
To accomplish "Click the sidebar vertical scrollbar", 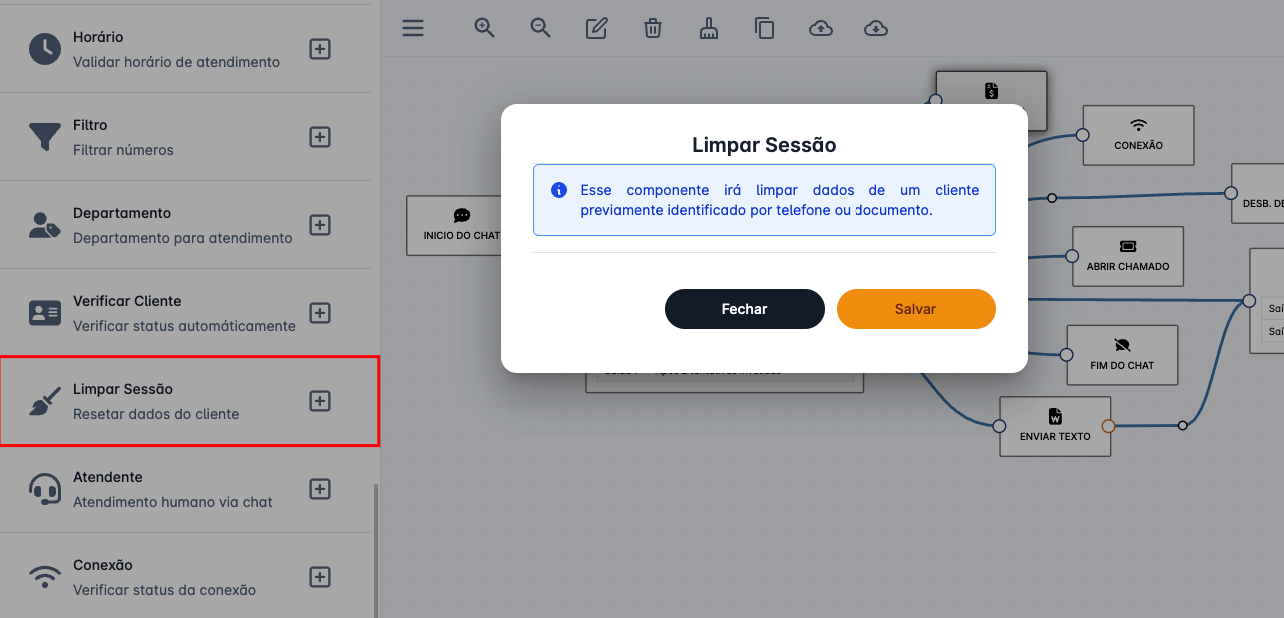I will 376,550.
